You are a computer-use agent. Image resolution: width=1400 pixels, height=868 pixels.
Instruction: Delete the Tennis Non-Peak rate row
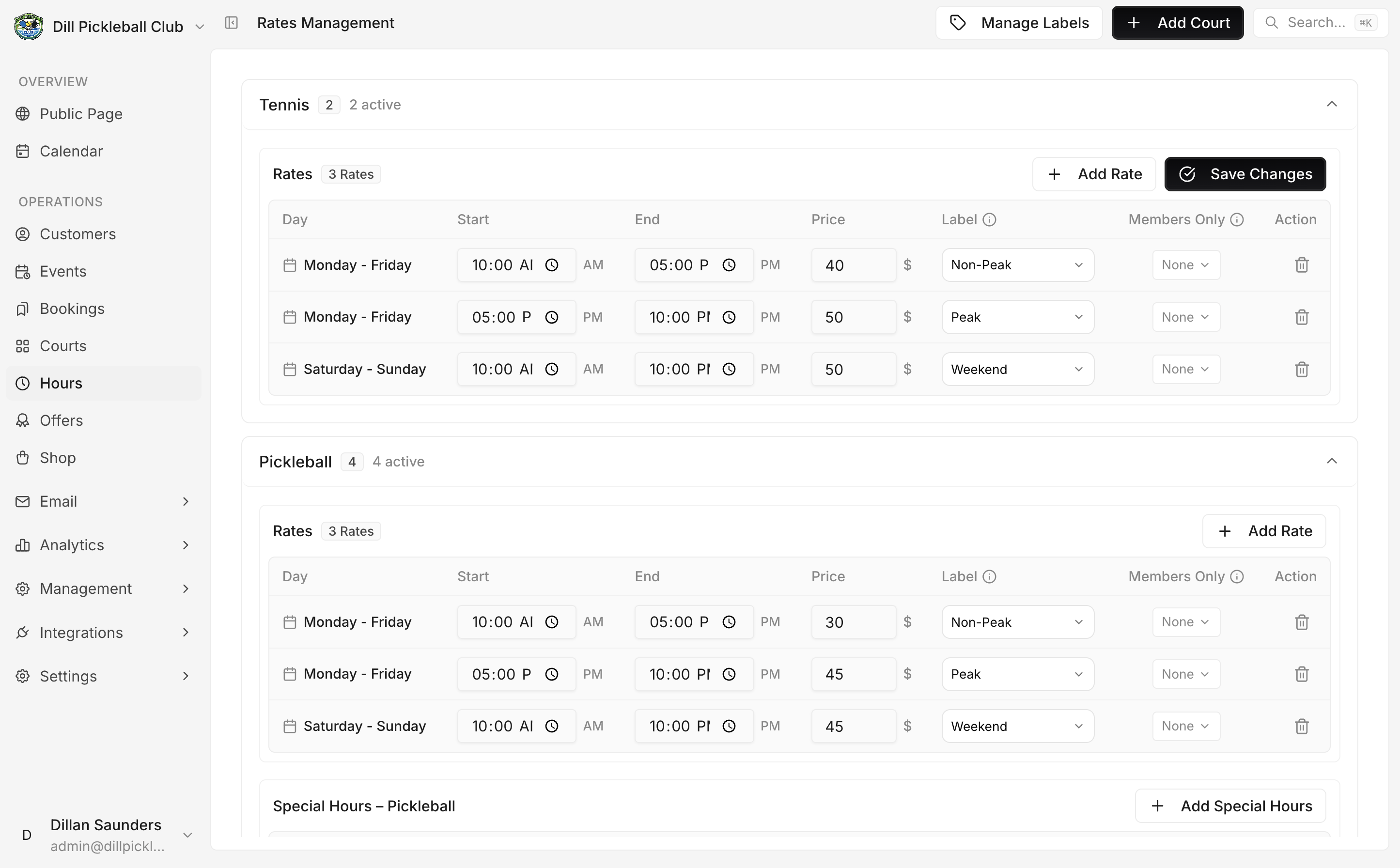pos(1301,264)
